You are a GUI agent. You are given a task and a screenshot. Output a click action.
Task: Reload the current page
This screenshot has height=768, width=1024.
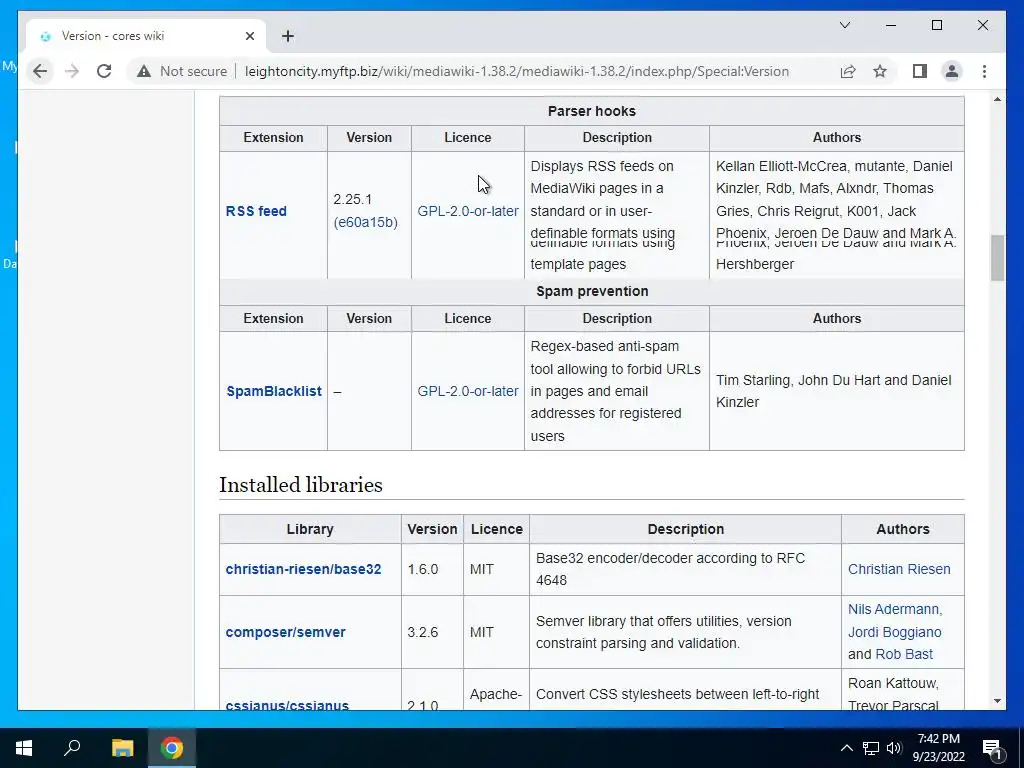104,71
